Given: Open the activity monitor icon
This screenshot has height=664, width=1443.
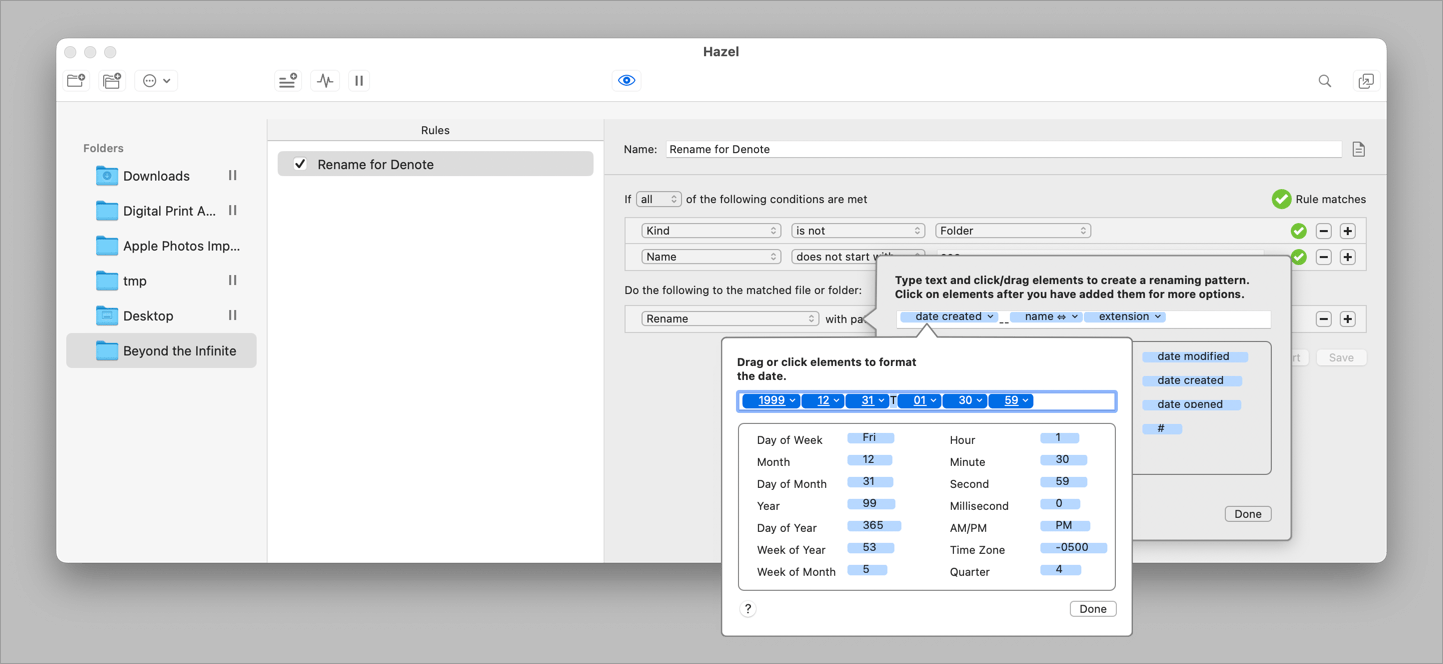Looking at the screenshot, I should click(x=324, y=80).
